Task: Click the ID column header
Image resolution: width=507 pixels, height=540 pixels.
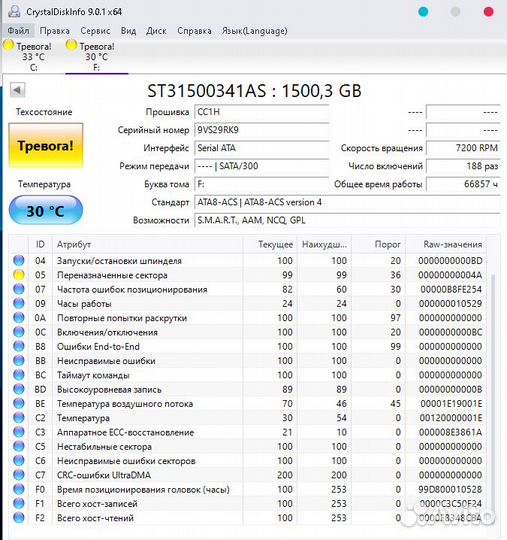Action: [40, 245]
